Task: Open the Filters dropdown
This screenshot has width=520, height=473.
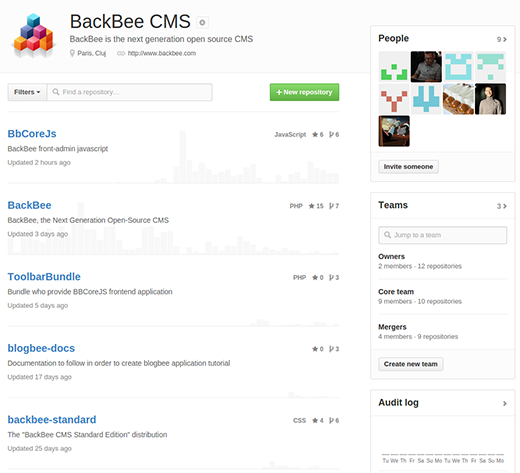Action: point(27,92)
